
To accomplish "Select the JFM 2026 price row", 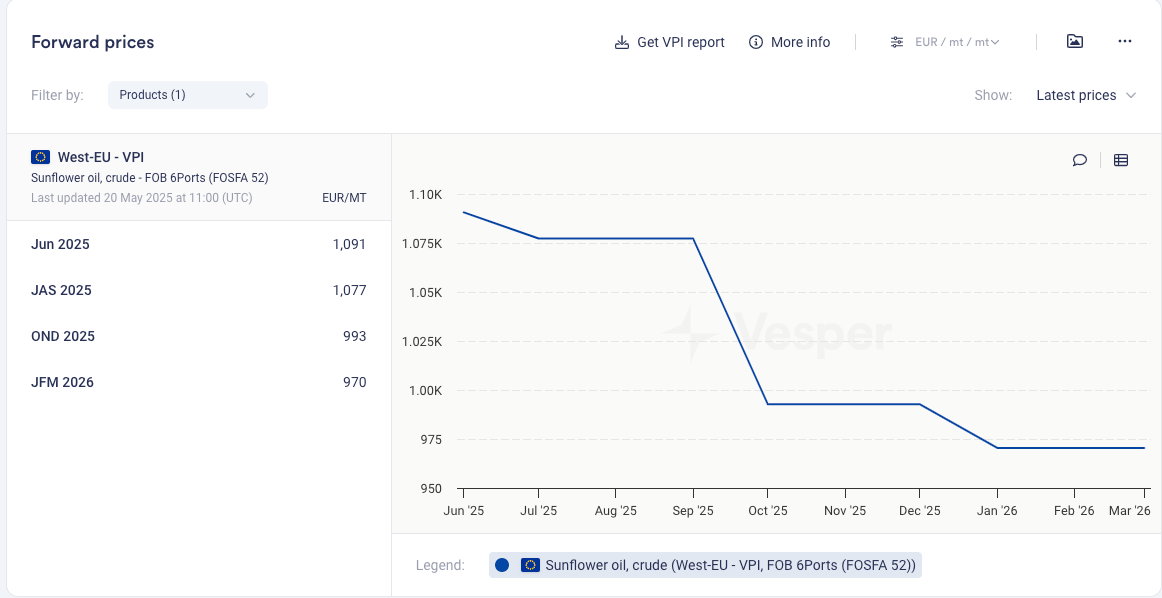I will coord(198,382).
